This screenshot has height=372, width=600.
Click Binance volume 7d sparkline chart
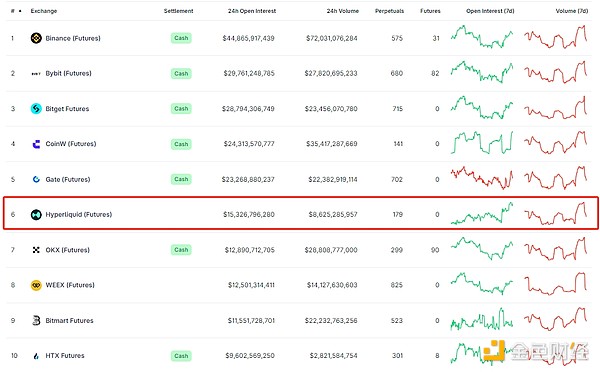[x=556, y=37]
